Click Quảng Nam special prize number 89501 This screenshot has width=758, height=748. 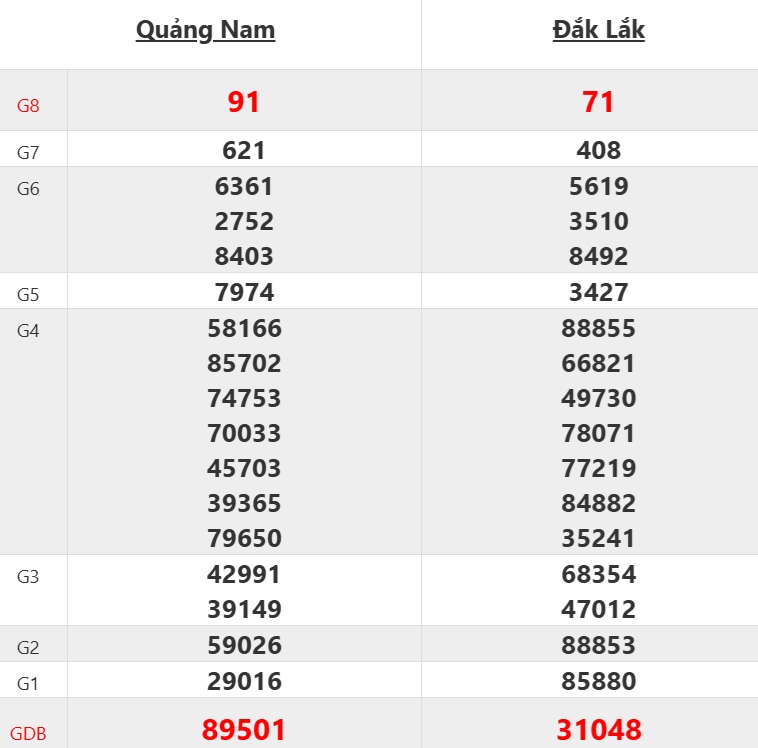(244, 730)
